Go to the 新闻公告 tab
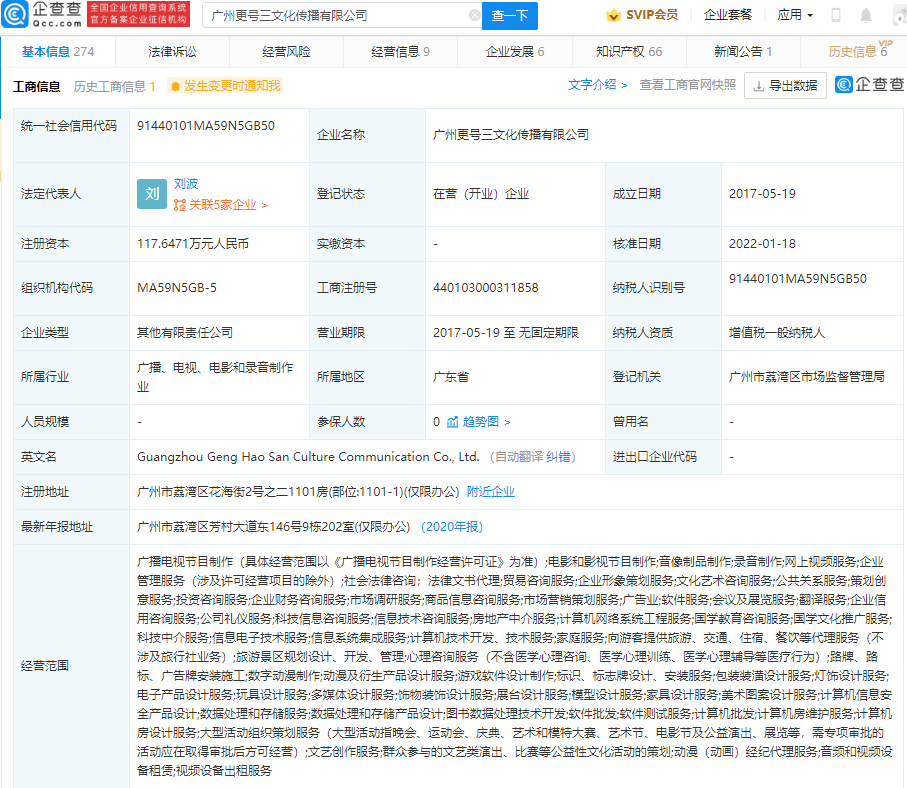 [743, 51]
